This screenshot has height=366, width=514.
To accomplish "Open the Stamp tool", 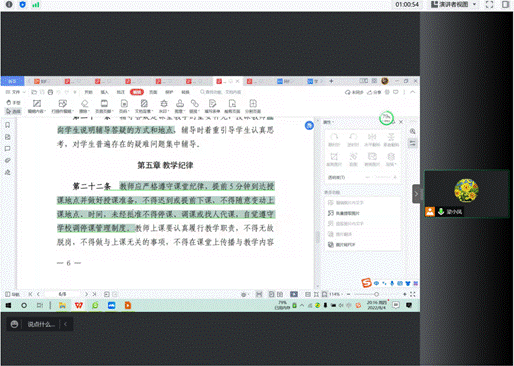I will point(180,106).
